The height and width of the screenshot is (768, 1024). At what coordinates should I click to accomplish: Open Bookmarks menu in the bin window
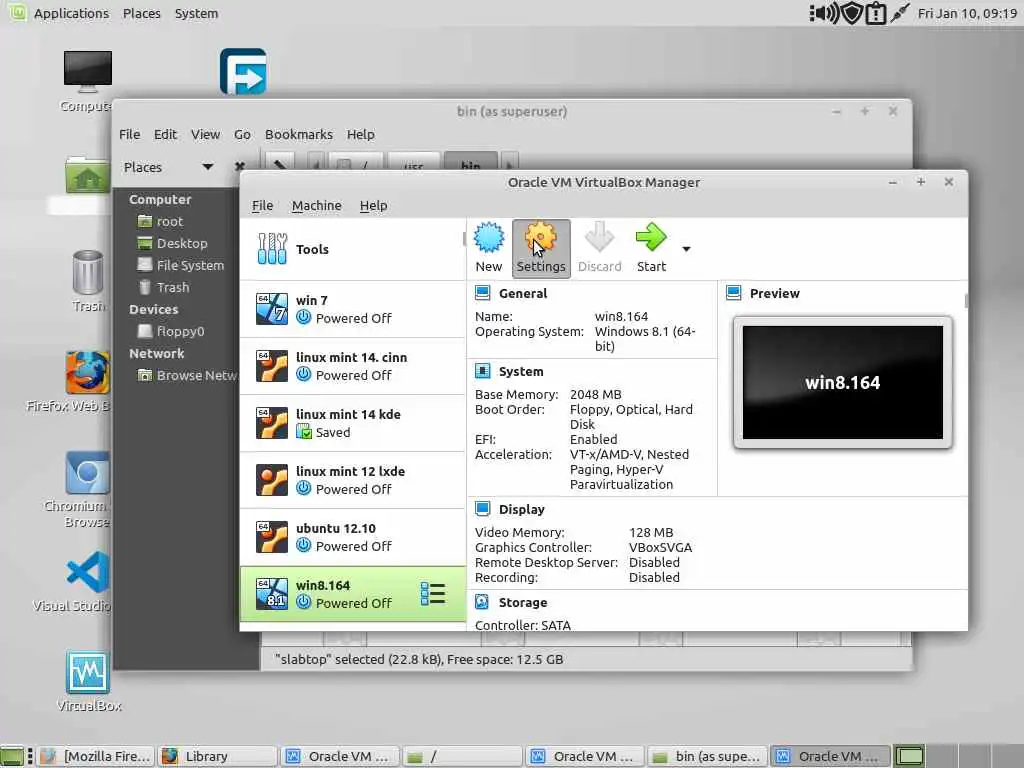click(298, 134)
